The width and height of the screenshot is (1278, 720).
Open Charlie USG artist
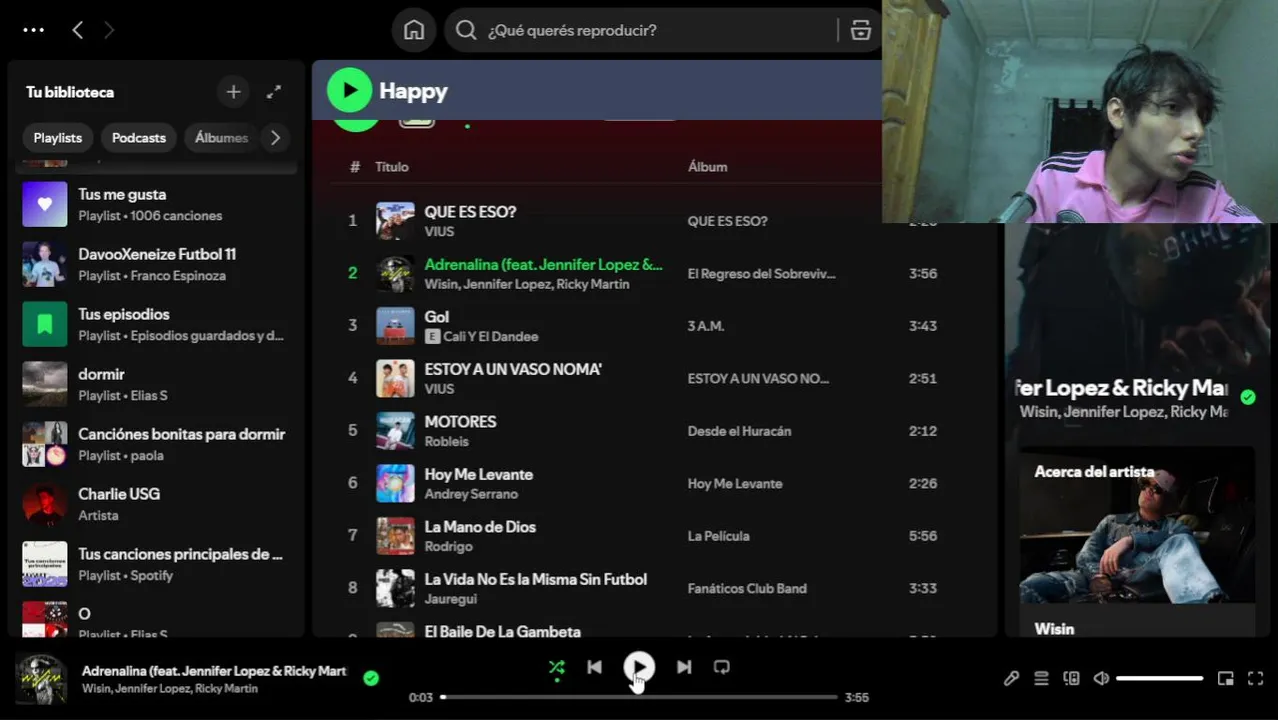156,504
